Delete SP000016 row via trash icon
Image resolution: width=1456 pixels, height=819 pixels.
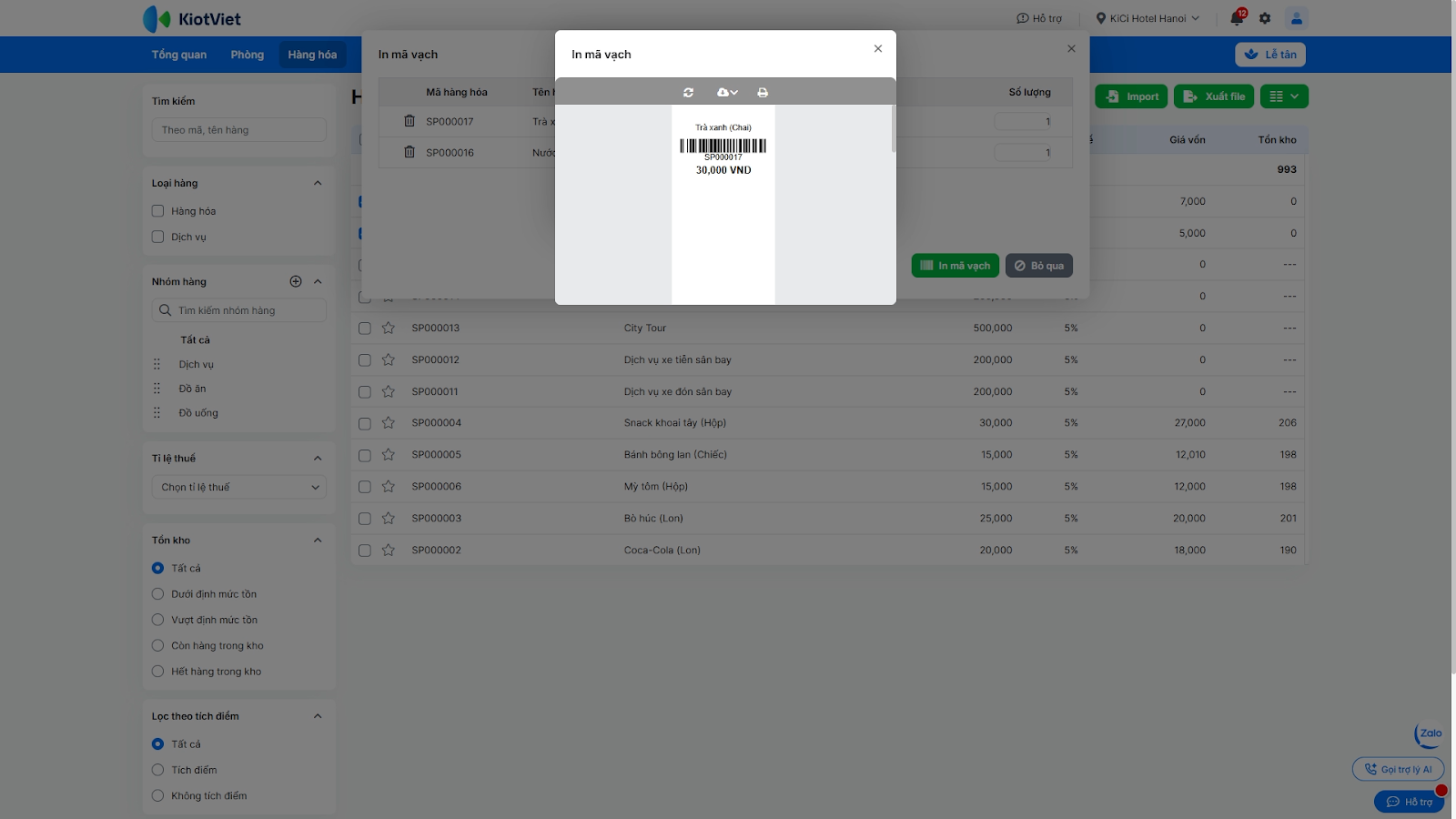tap(409, 152)
